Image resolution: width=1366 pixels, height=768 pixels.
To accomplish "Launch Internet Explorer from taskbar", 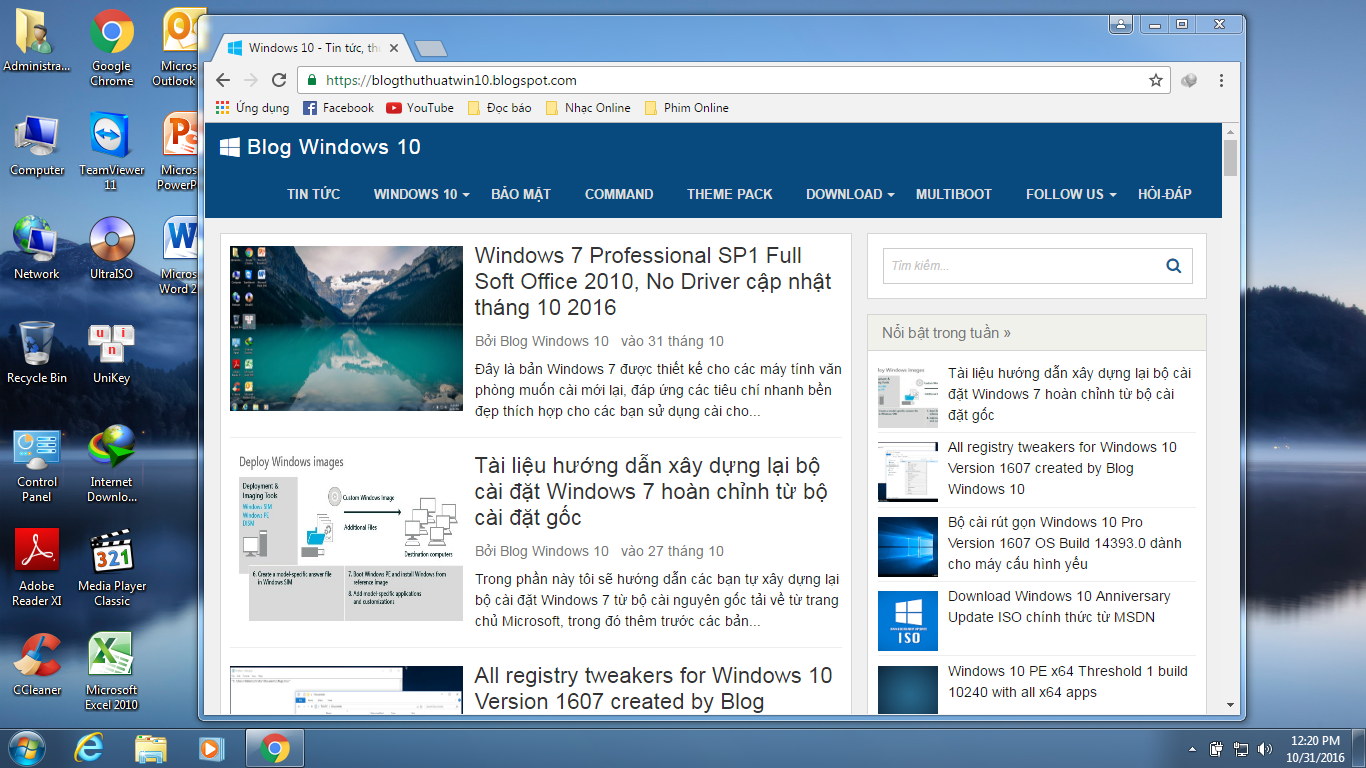I will (89, 747).
